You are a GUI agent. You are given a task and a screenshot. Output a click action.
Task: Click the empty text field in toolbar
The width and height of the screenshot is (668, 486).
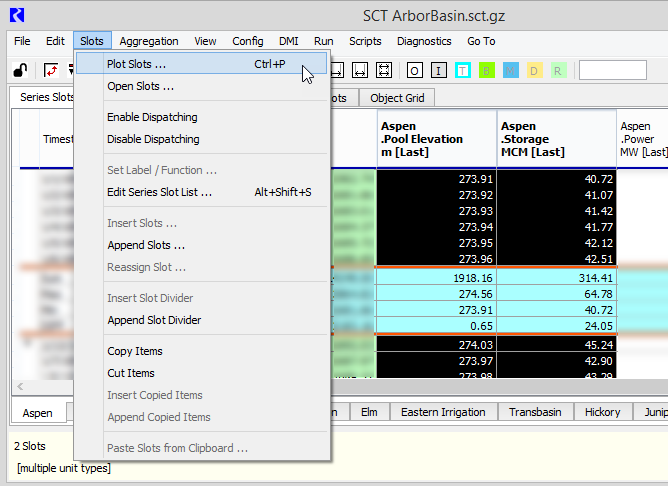pyautogui.click(x=612, y=70)
